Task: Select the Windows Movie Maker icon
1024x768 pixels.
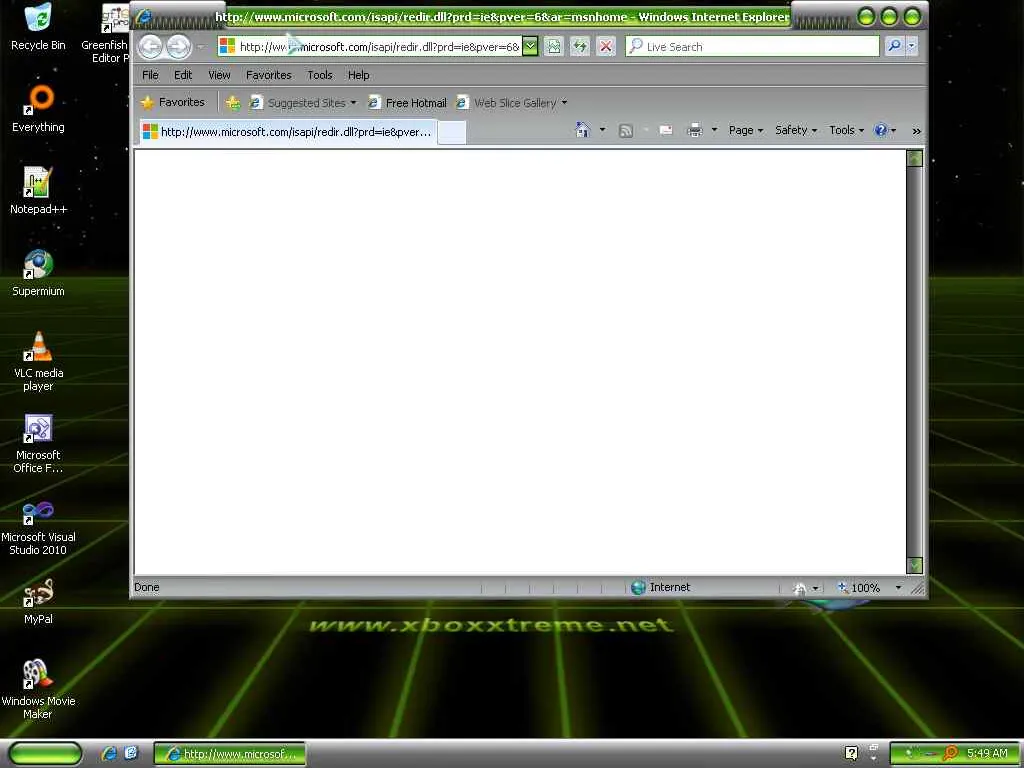Action: coord(38,690)
